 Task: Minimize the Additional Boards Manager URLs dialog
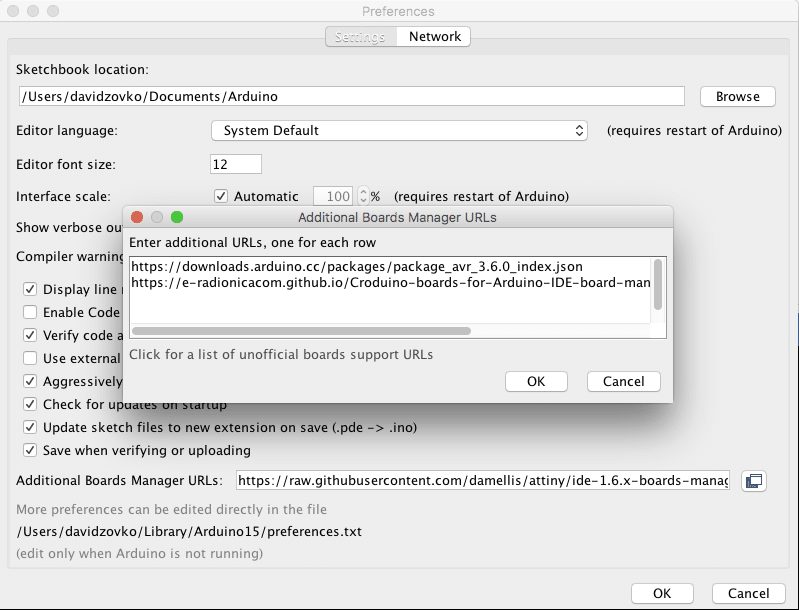tap(158, 217)
